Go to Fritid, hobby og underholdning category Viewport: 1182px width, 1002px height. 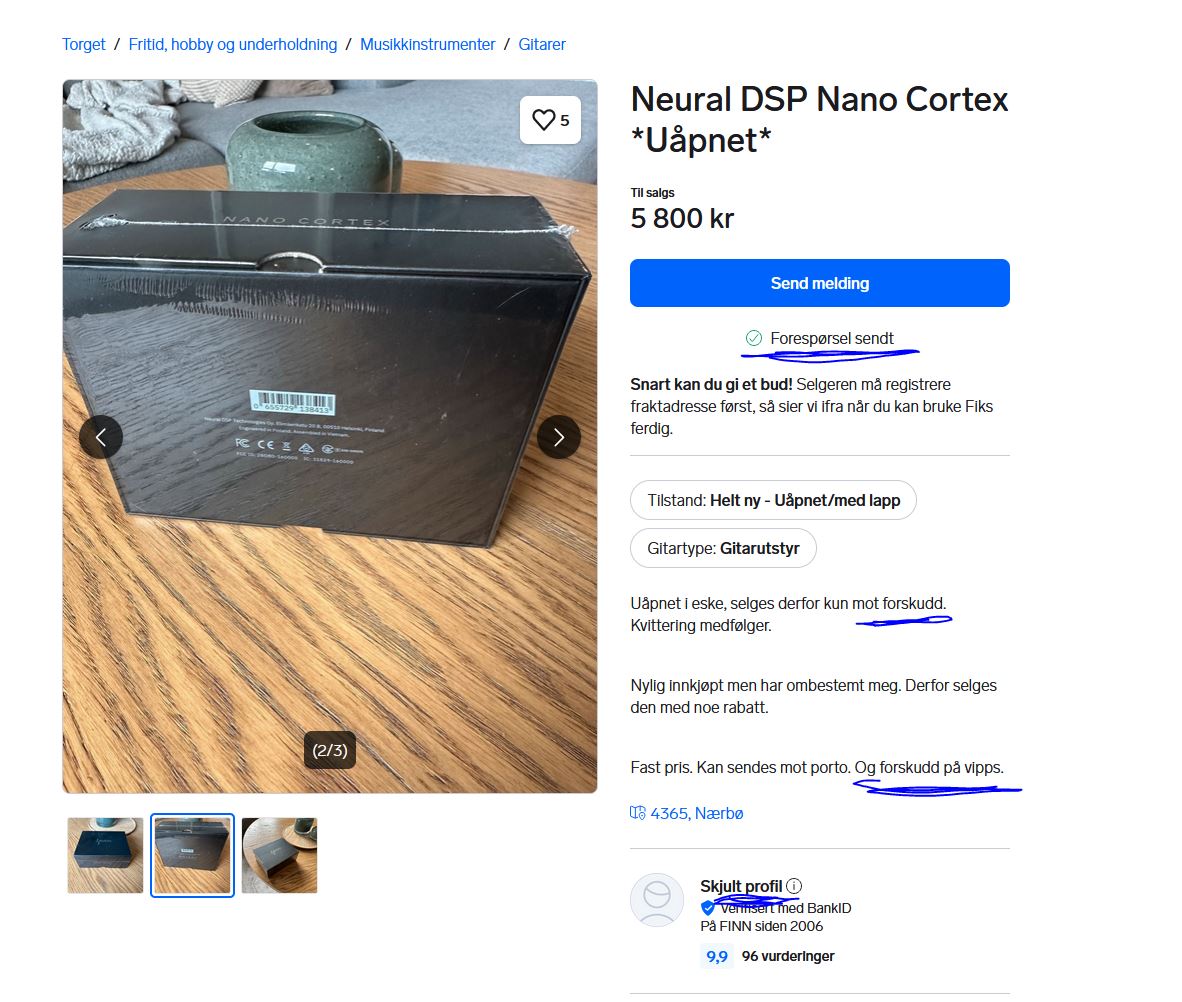[x=233, y=44]
